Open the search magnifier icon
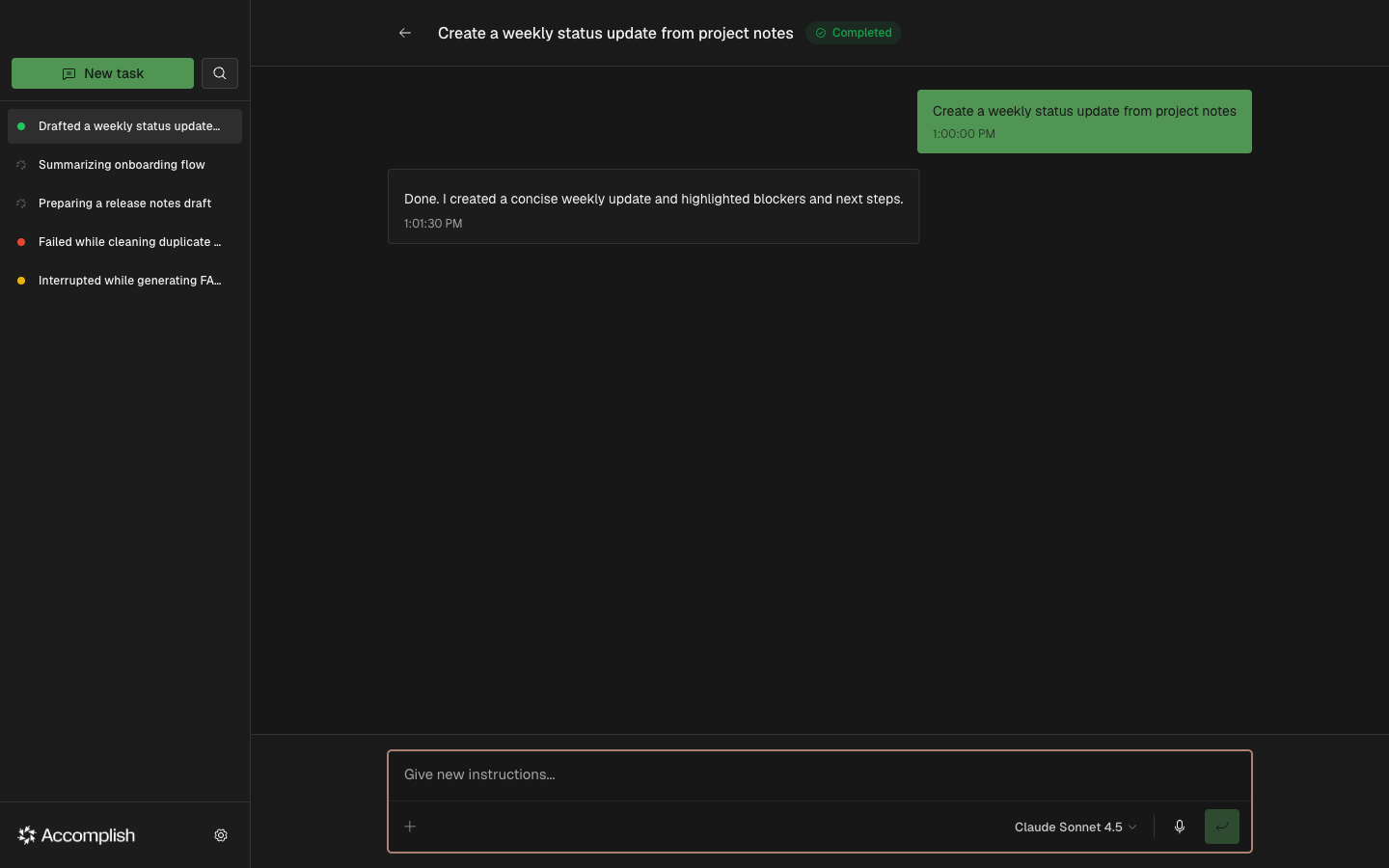The height and width of the screenshot is (868, 1389). pos(219,72)
